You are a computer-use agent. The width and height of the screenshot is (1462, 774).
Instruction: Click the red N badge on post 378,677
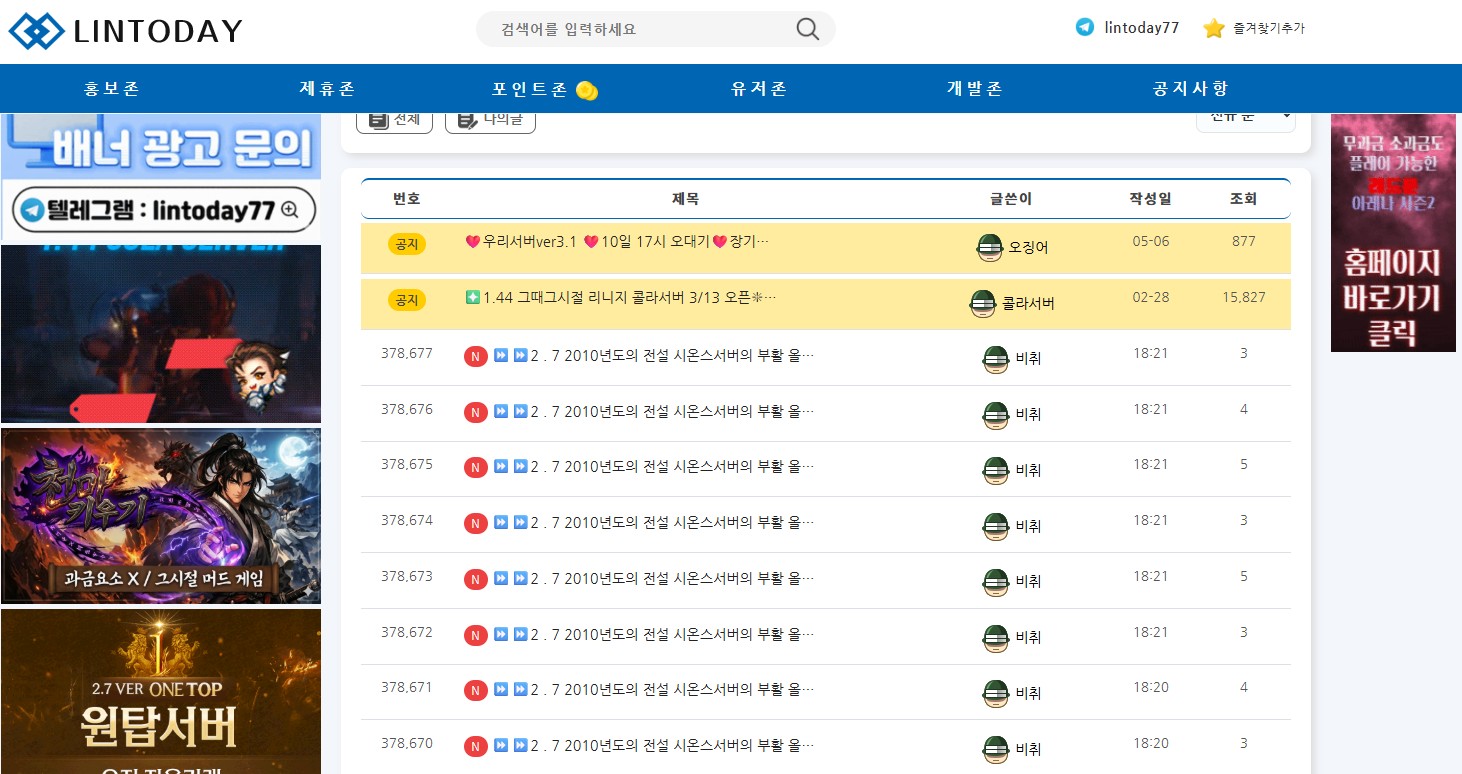476,357
